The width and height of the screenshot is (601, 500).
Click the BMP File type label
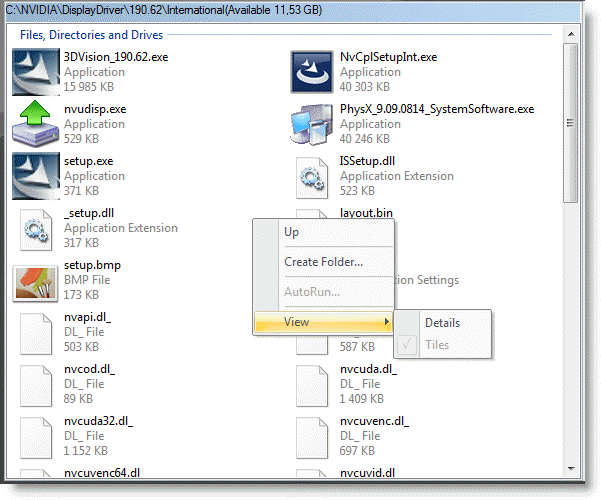click(87, 280)
